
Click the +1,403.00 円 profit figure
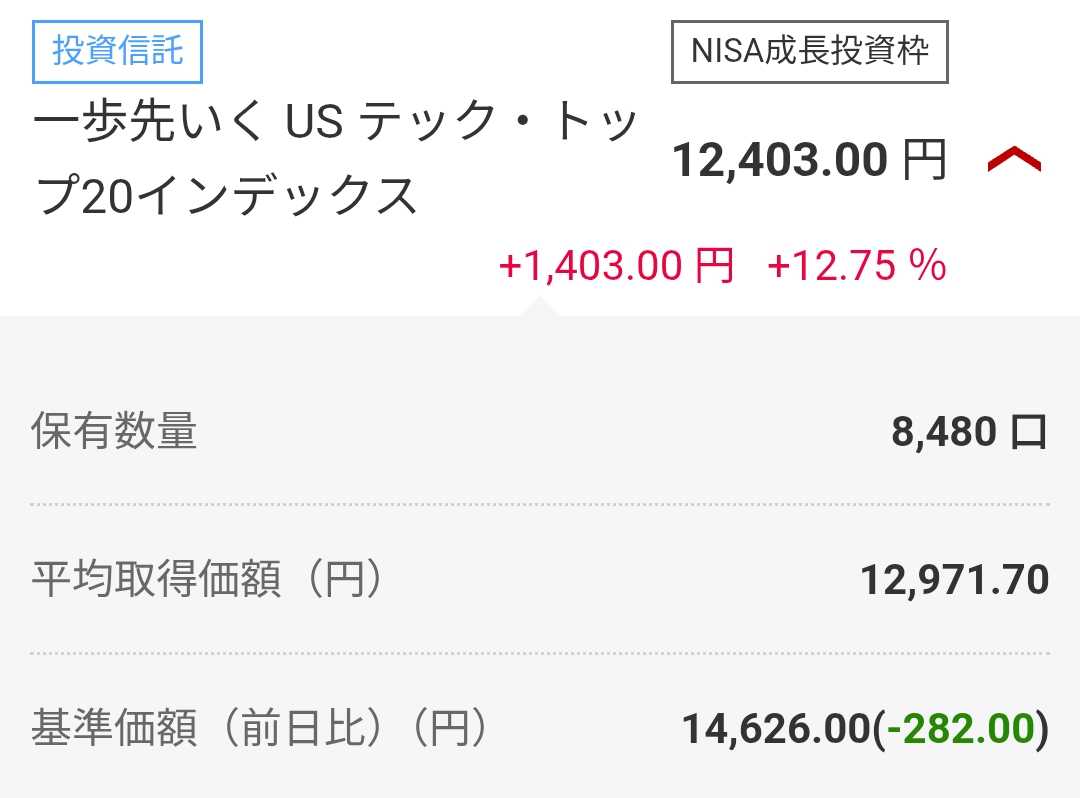click(x=615, y=266)
